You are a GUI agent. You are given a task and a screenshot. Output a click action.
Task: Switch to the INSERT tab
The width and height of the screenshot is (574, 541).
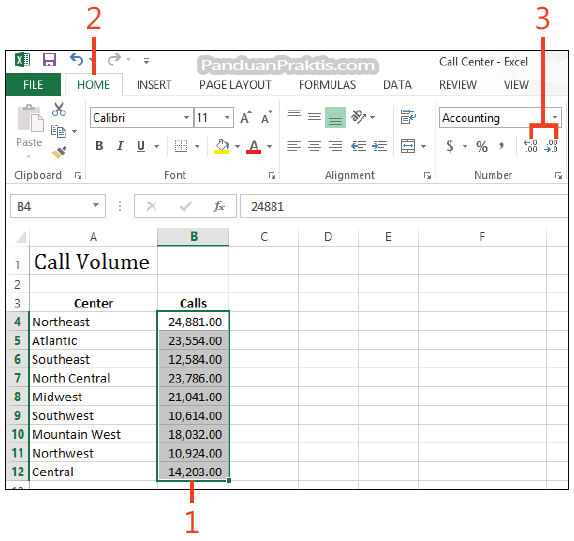pos(154,85)
